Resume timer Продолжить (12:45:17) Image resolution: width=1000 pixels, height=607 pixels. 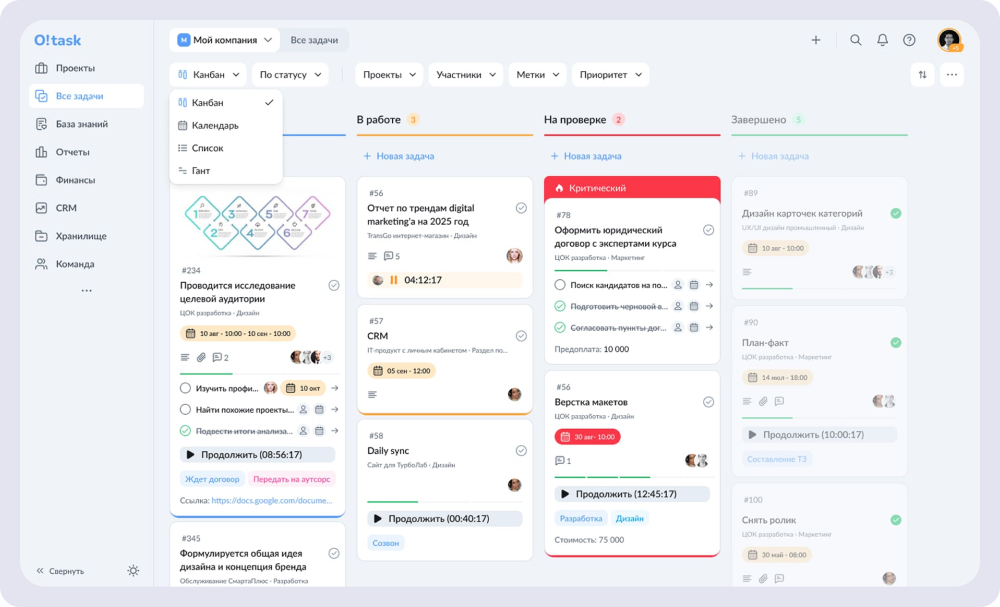632,494
